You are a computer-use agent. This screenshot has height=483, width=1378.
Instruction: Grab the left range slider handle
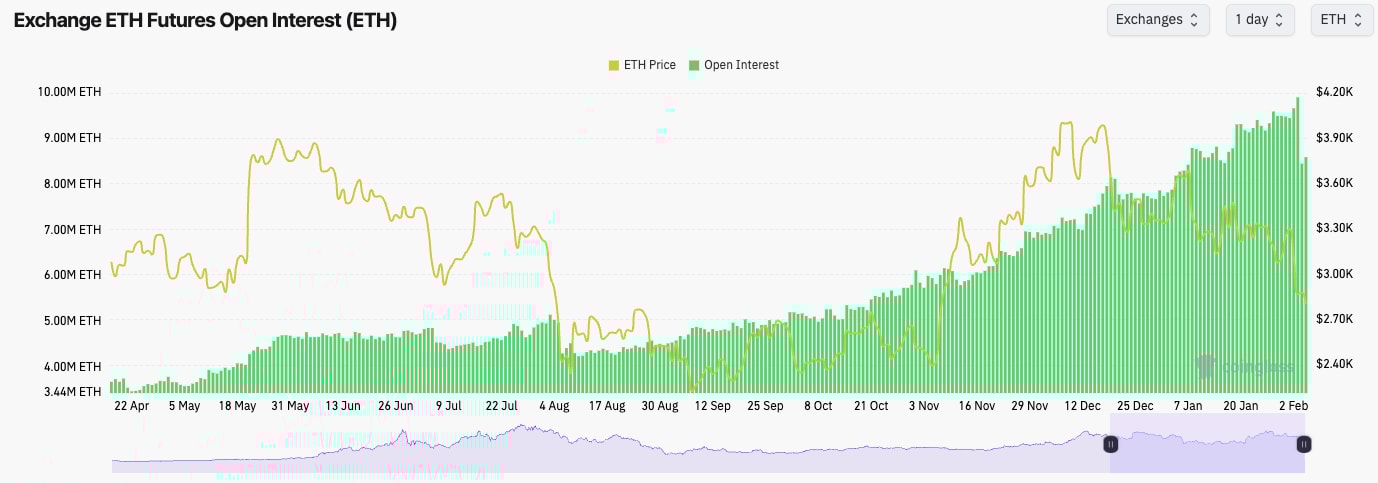point(1110,444)
